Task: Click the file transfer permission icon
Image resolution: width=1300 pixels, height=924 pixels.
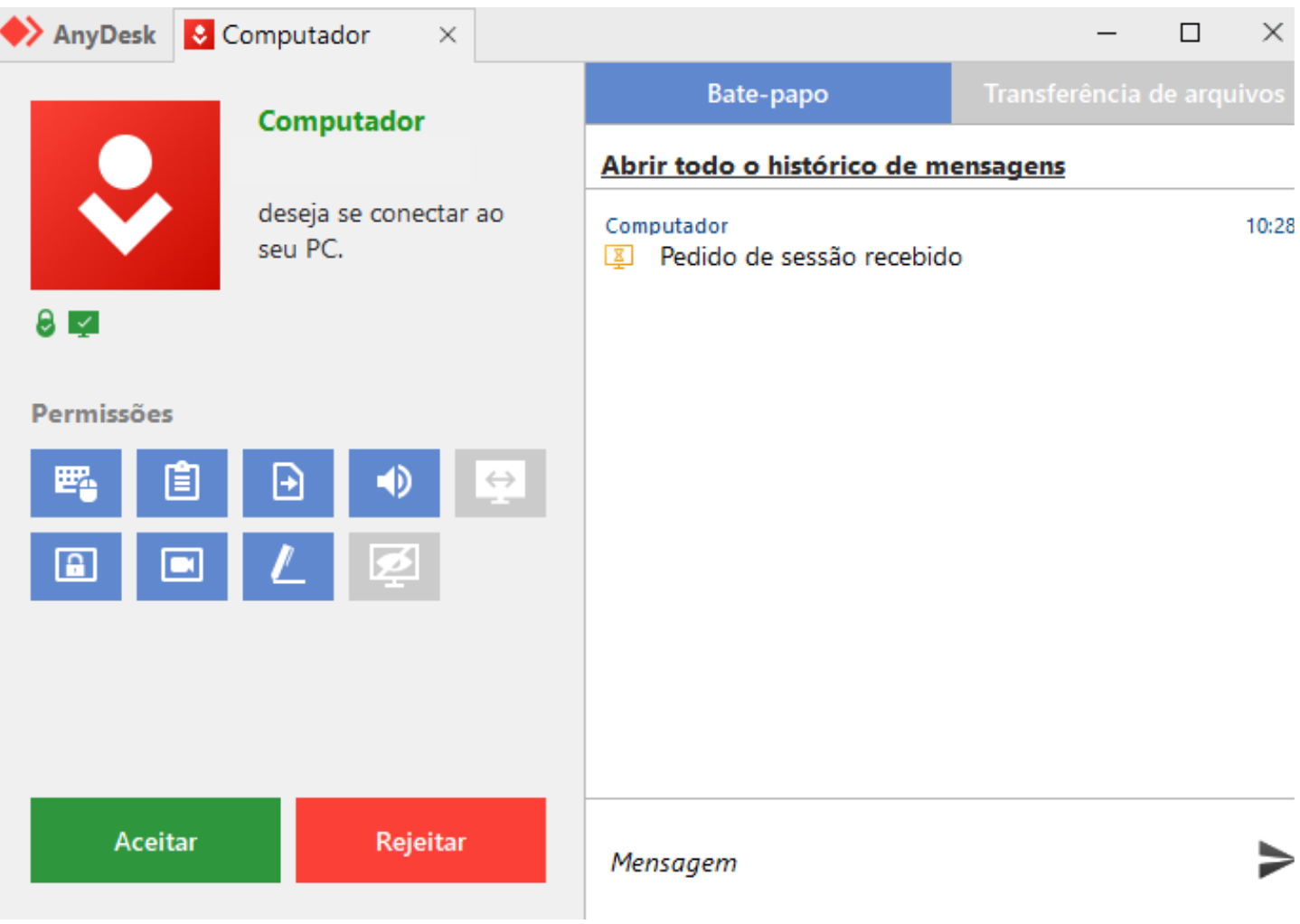Action: [287, 483]
